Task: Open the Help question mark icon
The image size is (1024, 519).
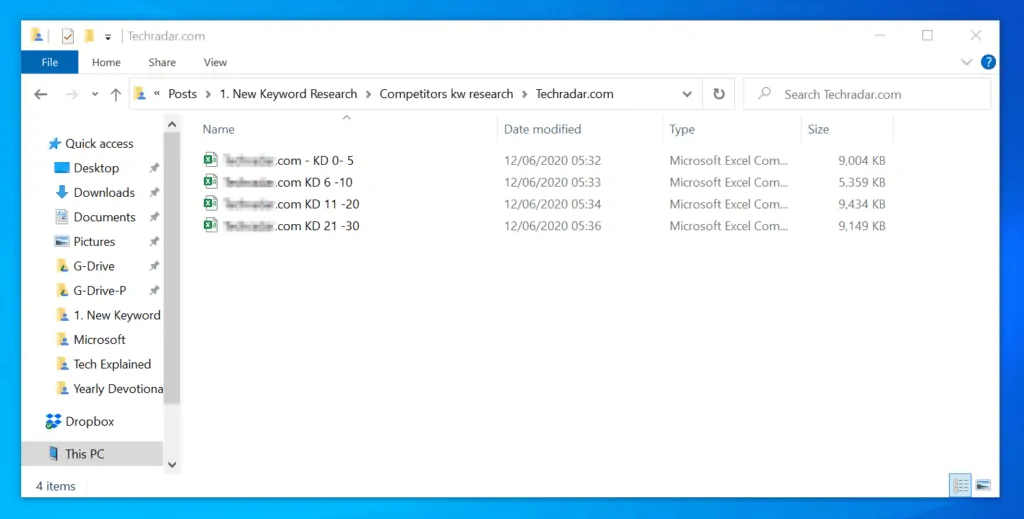Action: tap(988, 62)
